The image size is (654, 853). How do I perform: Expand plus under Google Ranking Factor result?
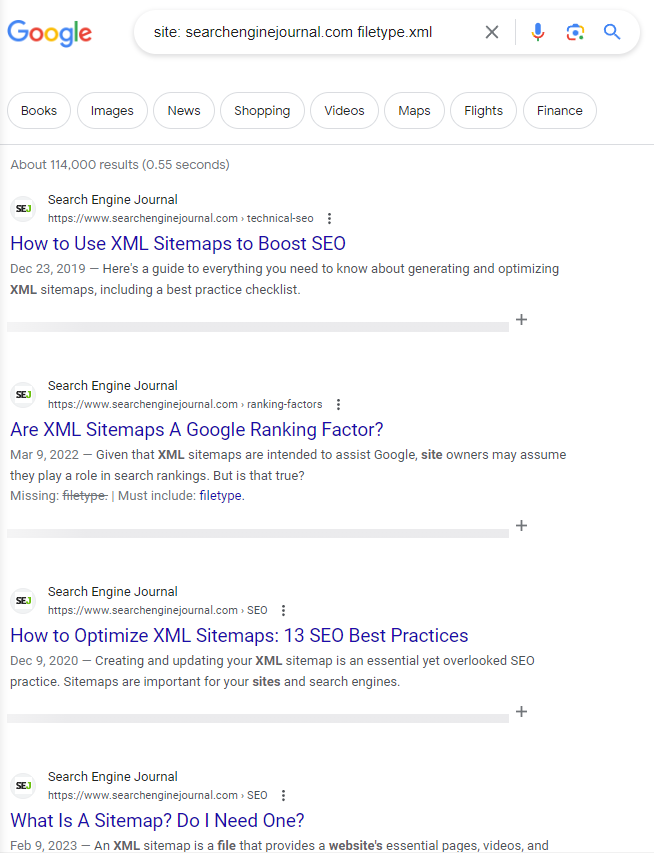521,526
